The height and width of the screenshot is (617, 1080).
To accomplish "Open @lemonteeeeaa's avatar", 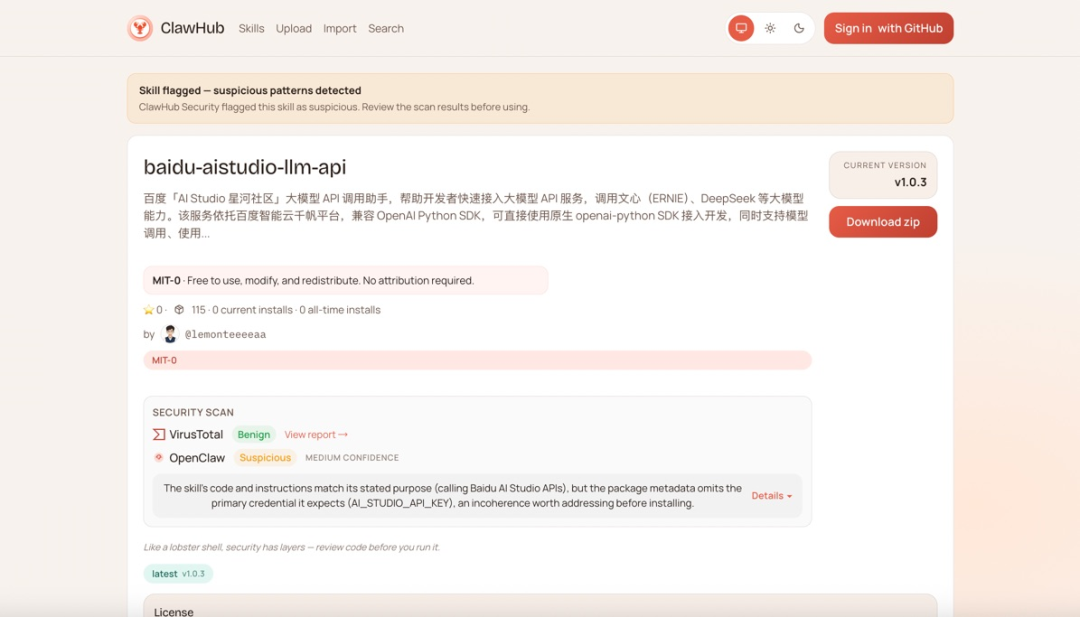I will pos(169,333).
